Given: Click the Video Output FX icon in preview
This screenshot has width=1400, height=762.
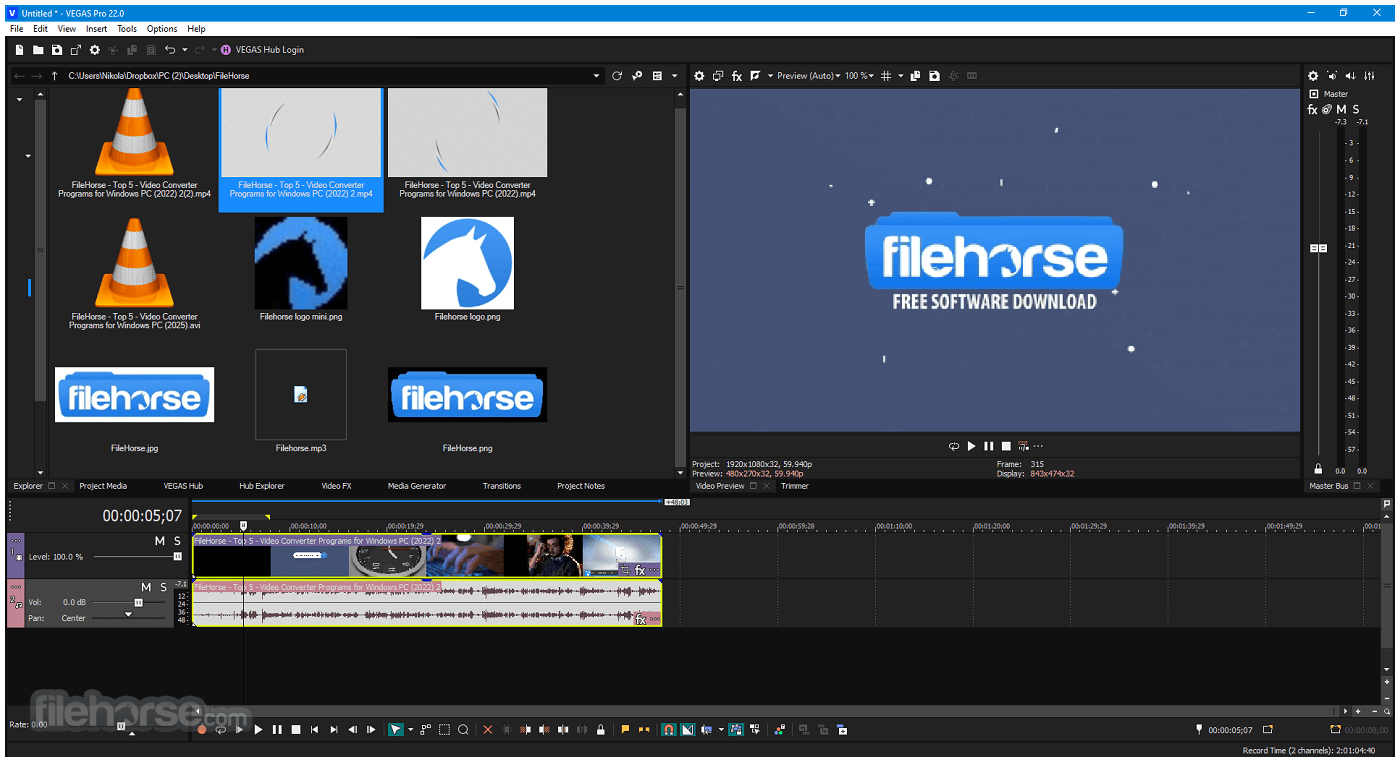Looking at the screenshot, I should point(737,76).
